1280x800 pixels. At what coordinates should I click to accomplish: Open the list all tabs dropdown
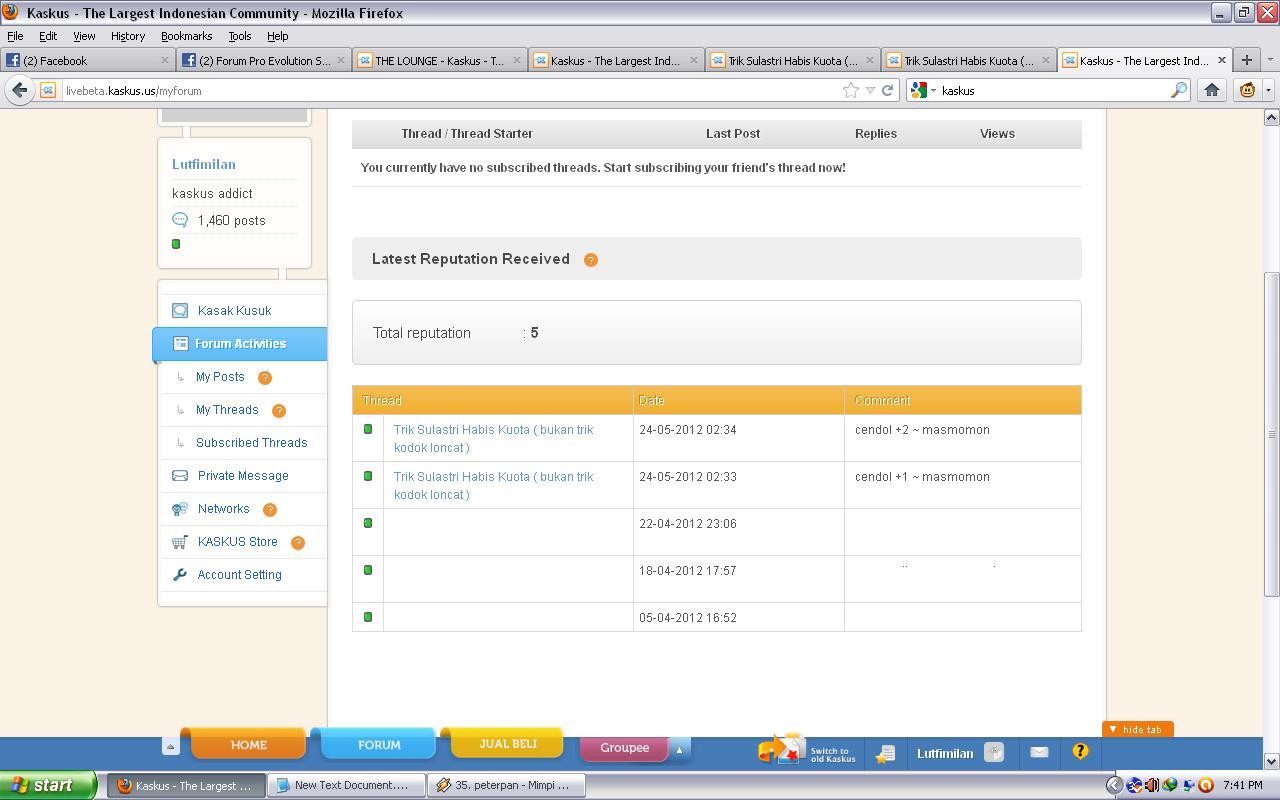pyautogui.click(x=1270, y=60)
